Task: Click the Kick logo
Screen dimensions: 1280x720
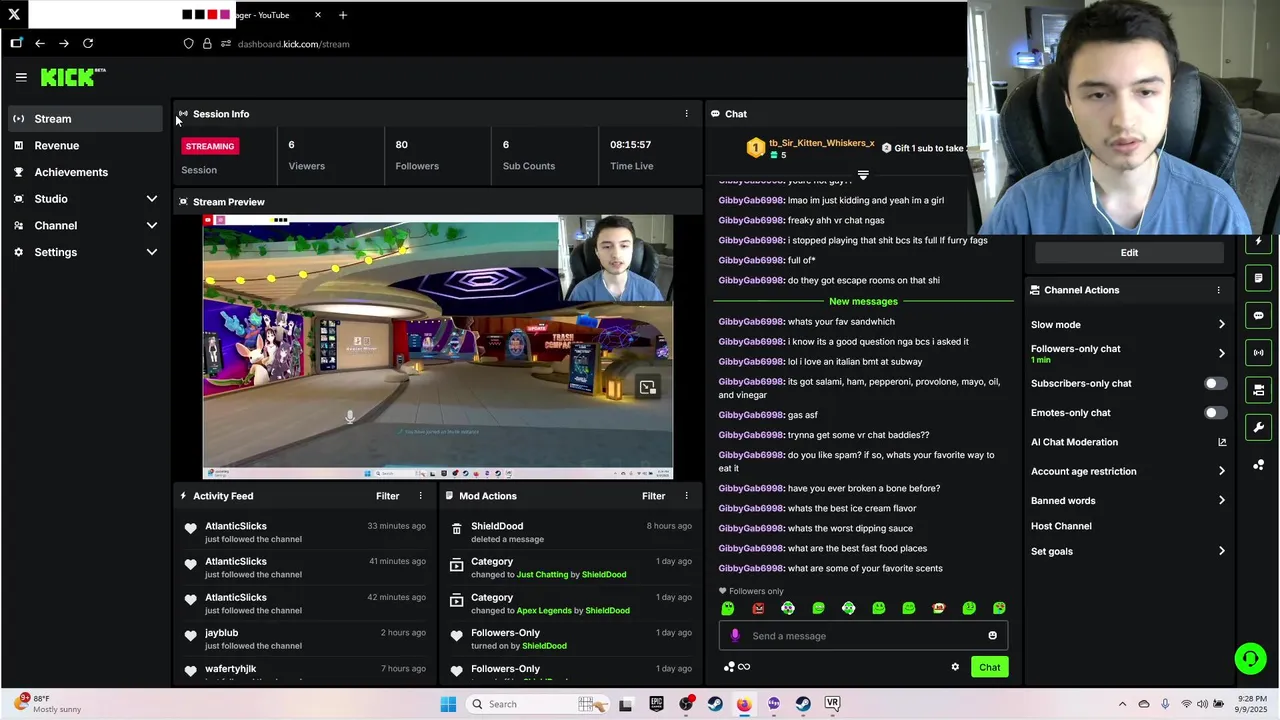Action: [x=72, y=77]
